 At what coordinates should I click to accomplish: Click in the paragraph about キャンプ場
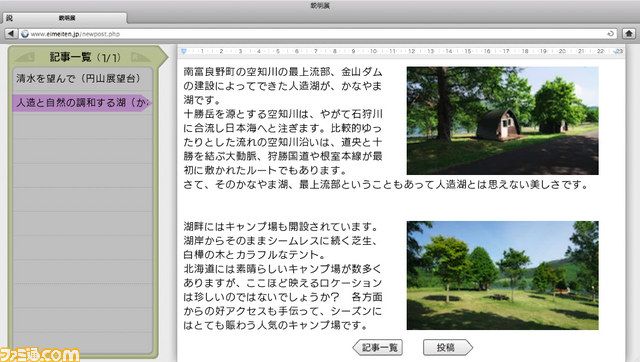click(x=283, y=275)
